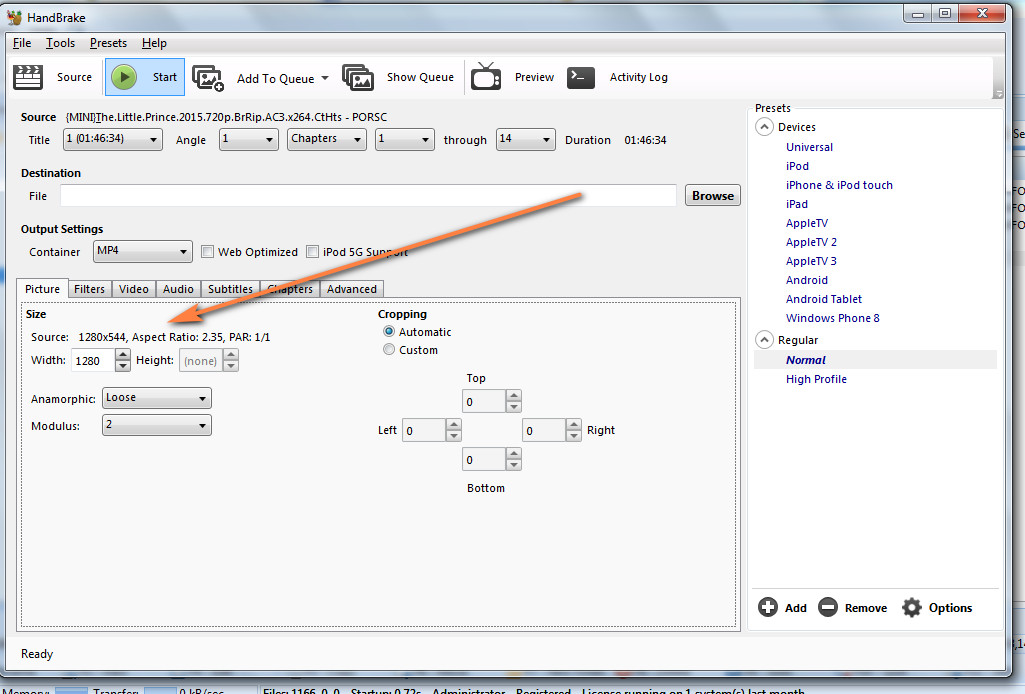Open the Help menu
Image resolution: width=1025 pixels, height=694 pixels.
tap(154, 43)
